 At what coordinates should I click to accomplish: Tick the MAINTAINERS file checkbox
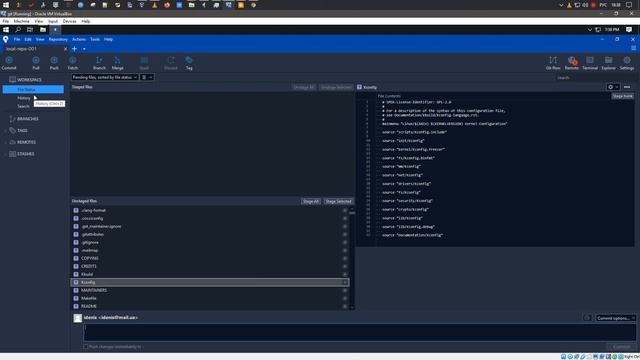[76, 290]
